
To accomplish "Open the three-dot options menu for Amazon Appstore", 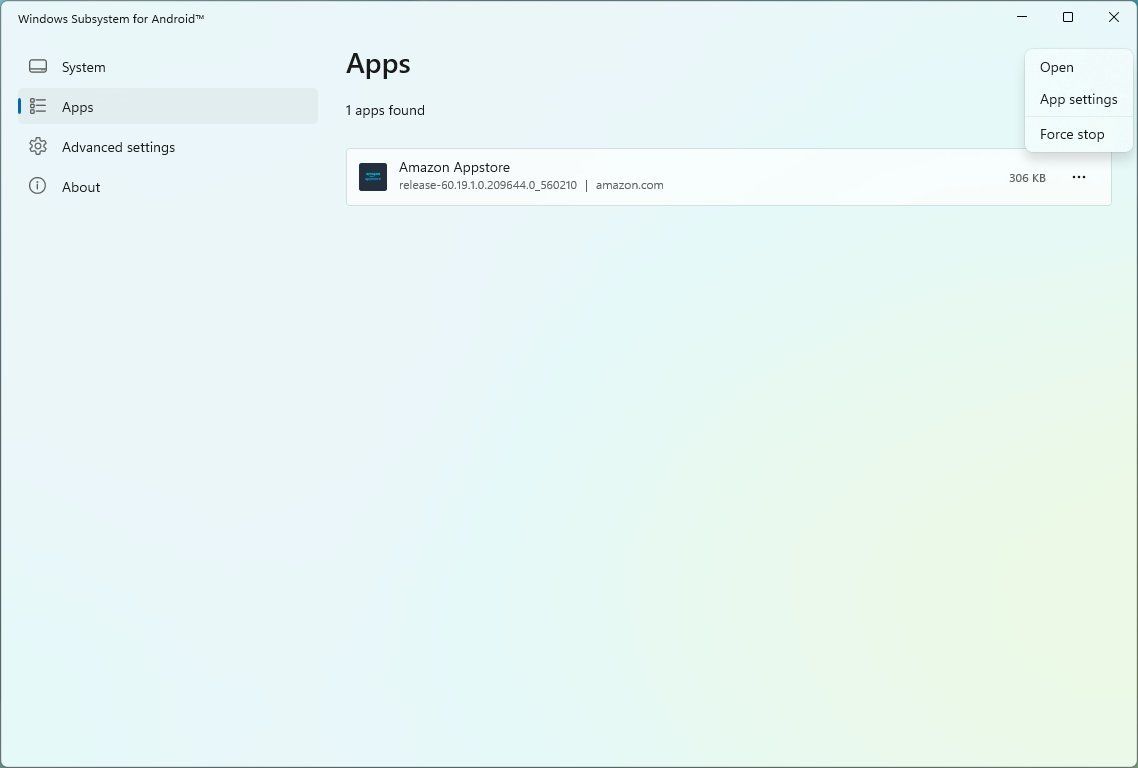I will tap(1078, 176).
